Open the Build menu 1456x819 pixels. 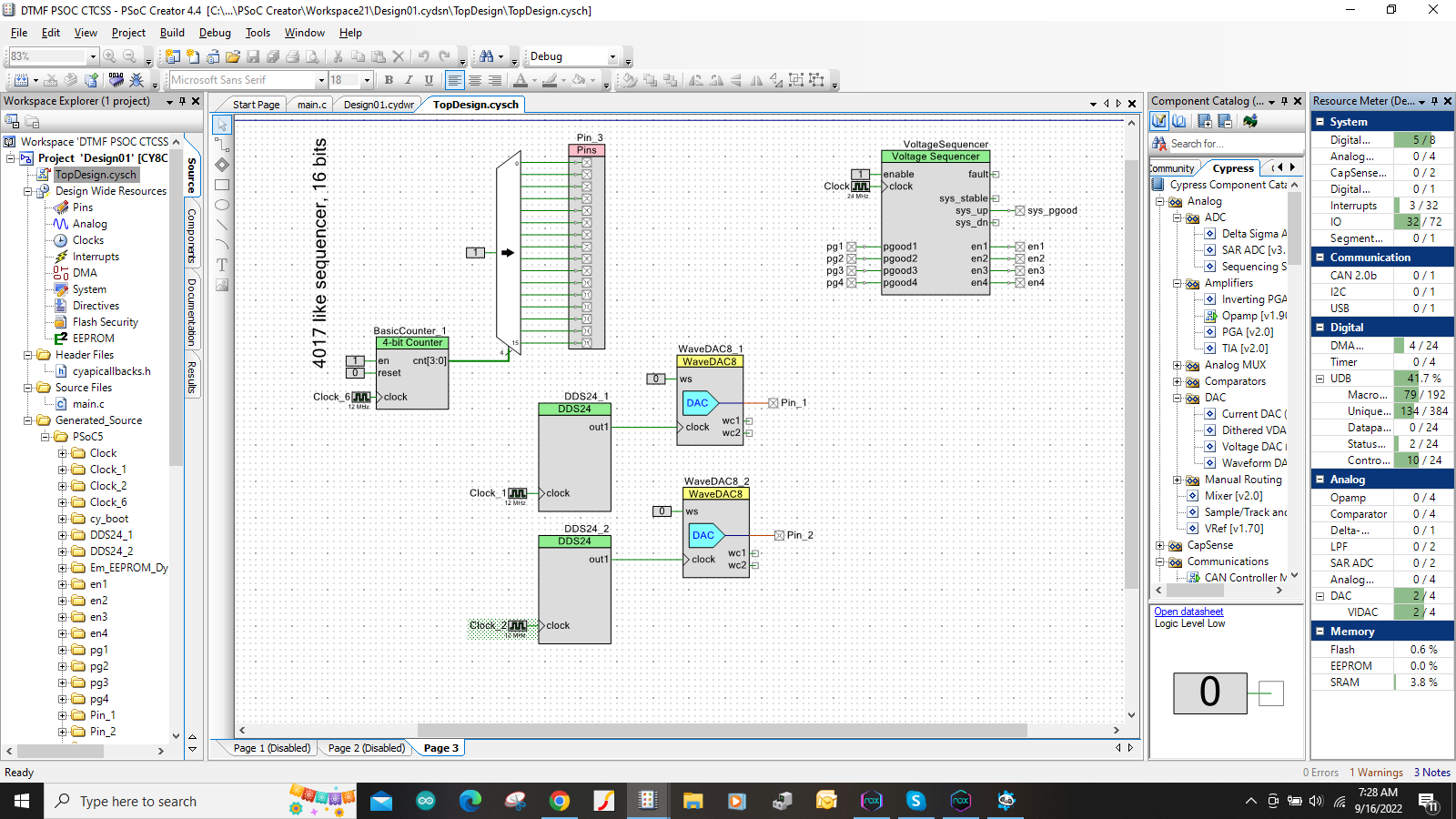click(172, 33)
